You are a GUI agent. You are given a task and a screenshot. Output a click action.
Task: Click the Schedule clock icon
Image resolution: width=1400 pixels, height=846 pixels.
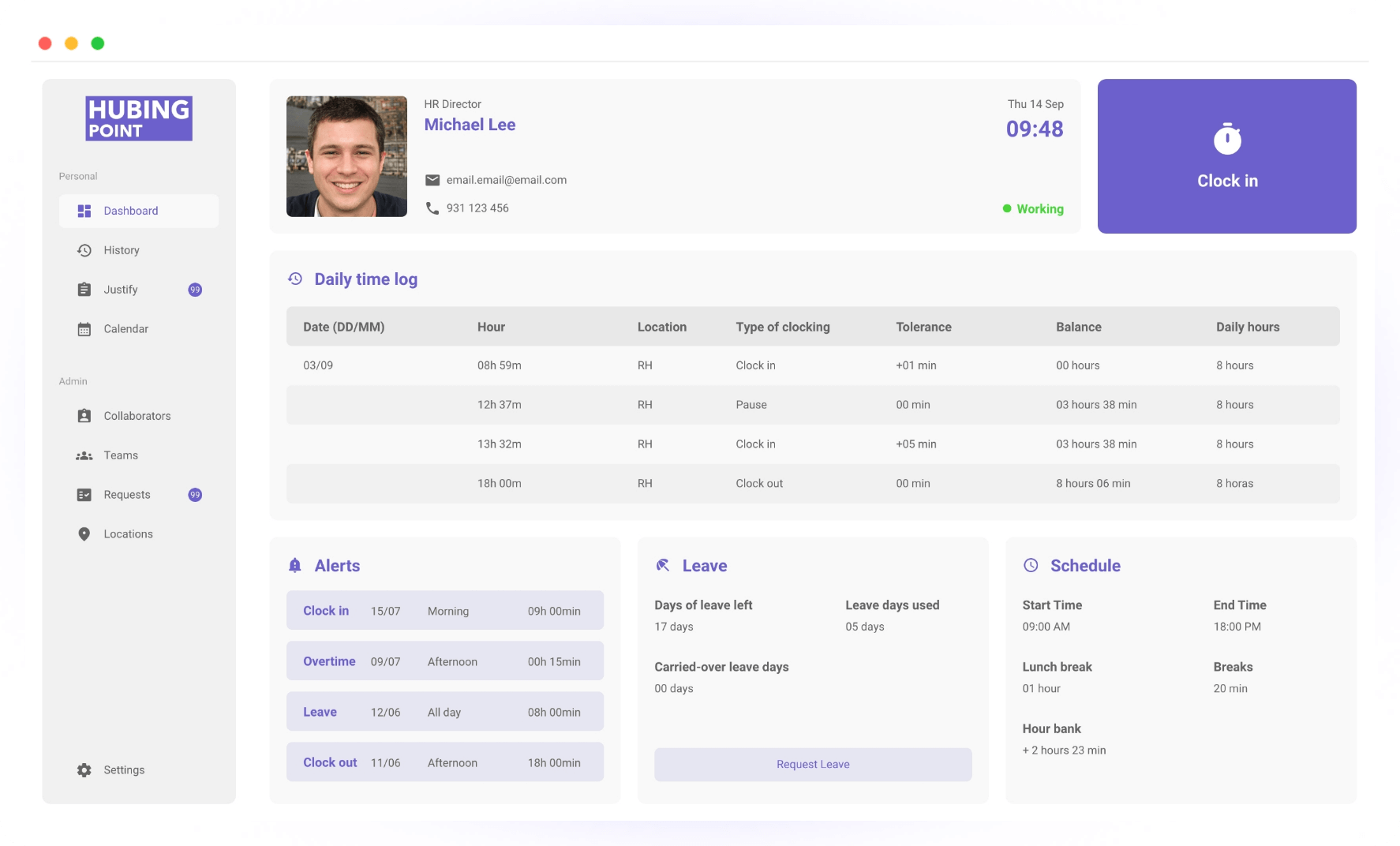[1031, 565]
